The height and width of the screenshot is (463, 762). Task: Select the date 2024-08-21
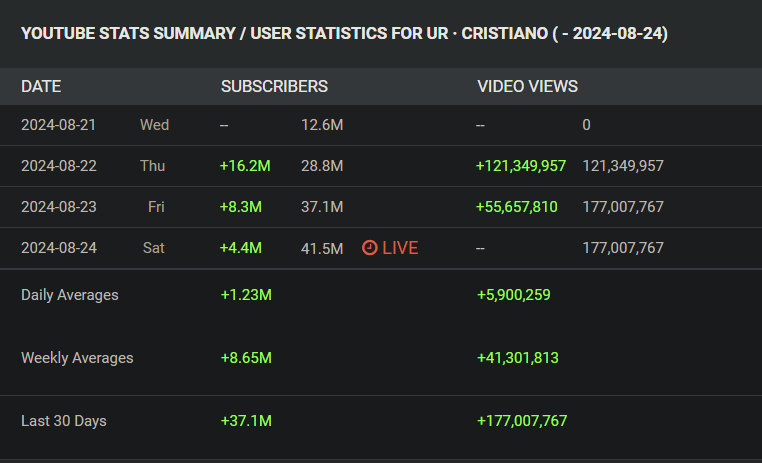[x=58, y=125]
